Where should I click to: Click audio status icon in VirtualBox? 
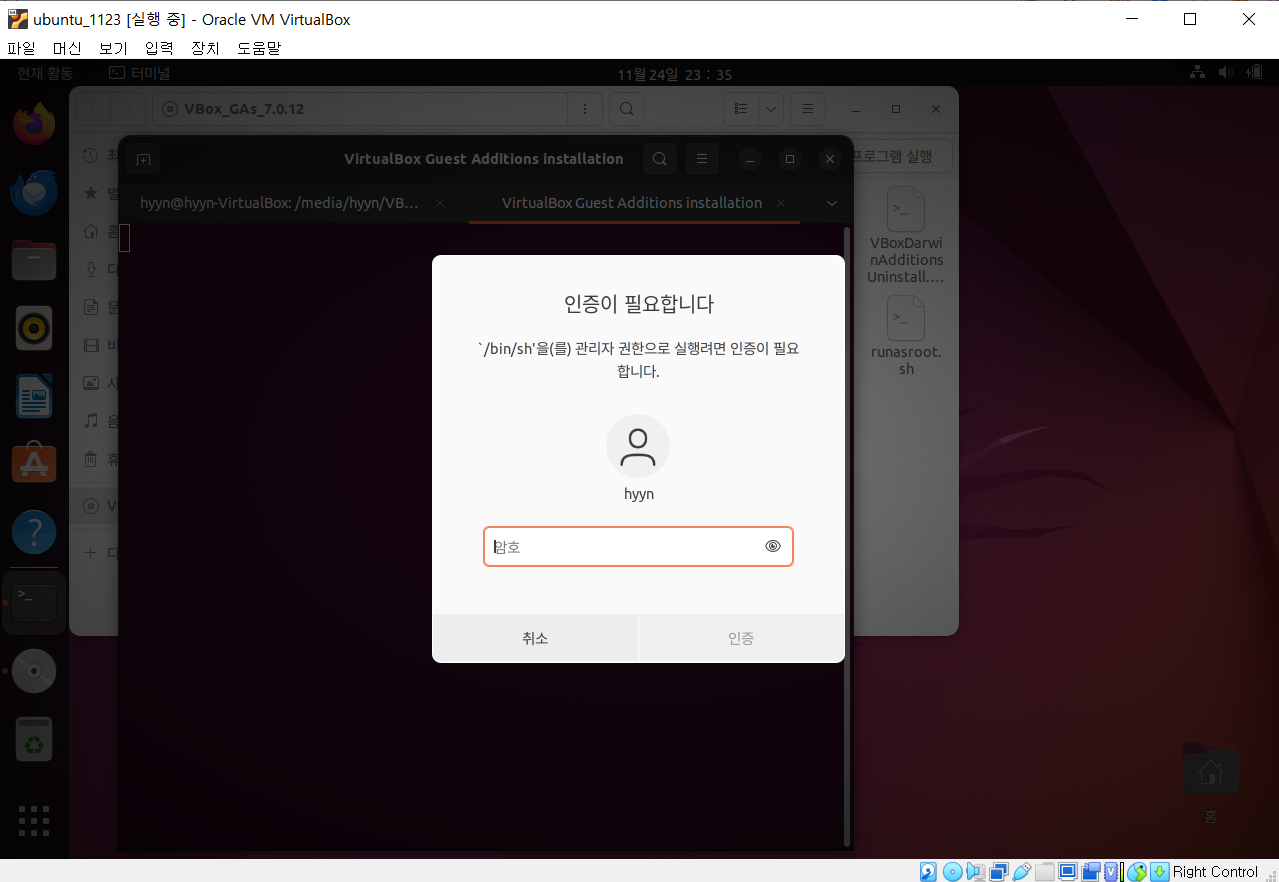coord(976,872)
